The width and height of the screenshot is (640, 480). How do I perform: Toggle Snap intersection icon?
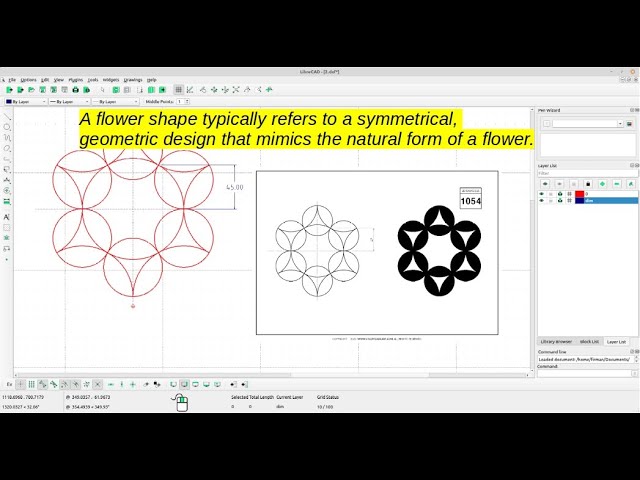click(98, 384)
